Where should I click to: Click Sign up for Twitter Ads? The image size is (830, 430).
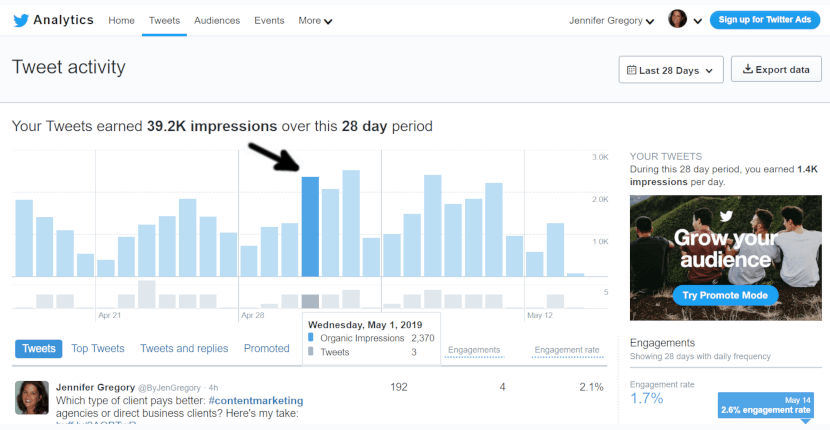(x=765, y=20)
